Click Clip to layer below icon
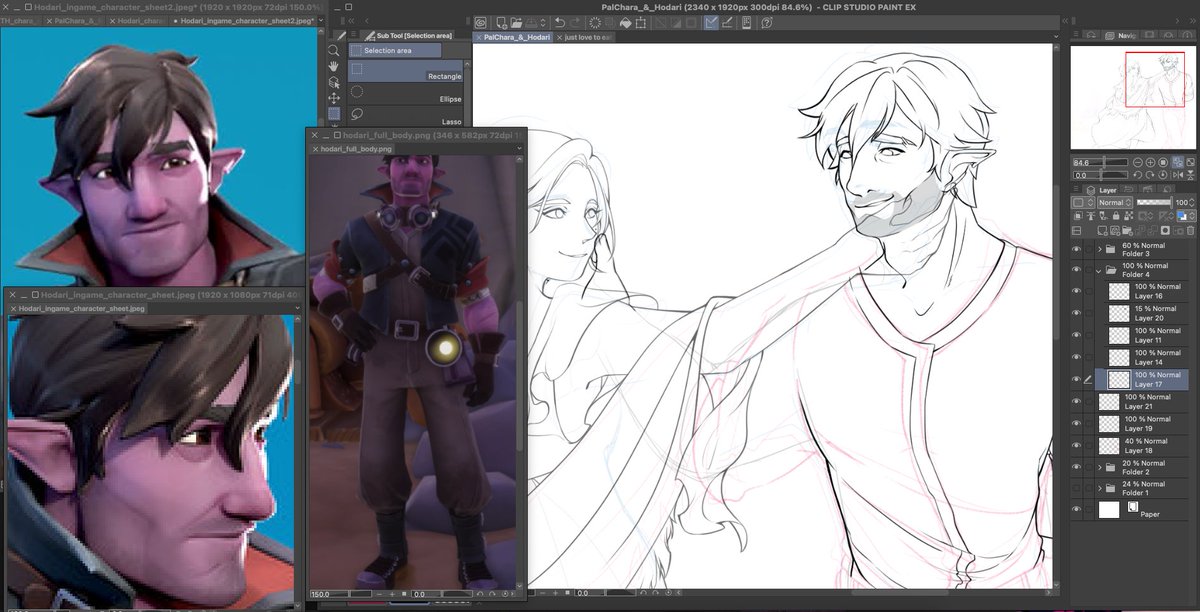This screenshot has width=1200, height=612. click(1078, 215)
